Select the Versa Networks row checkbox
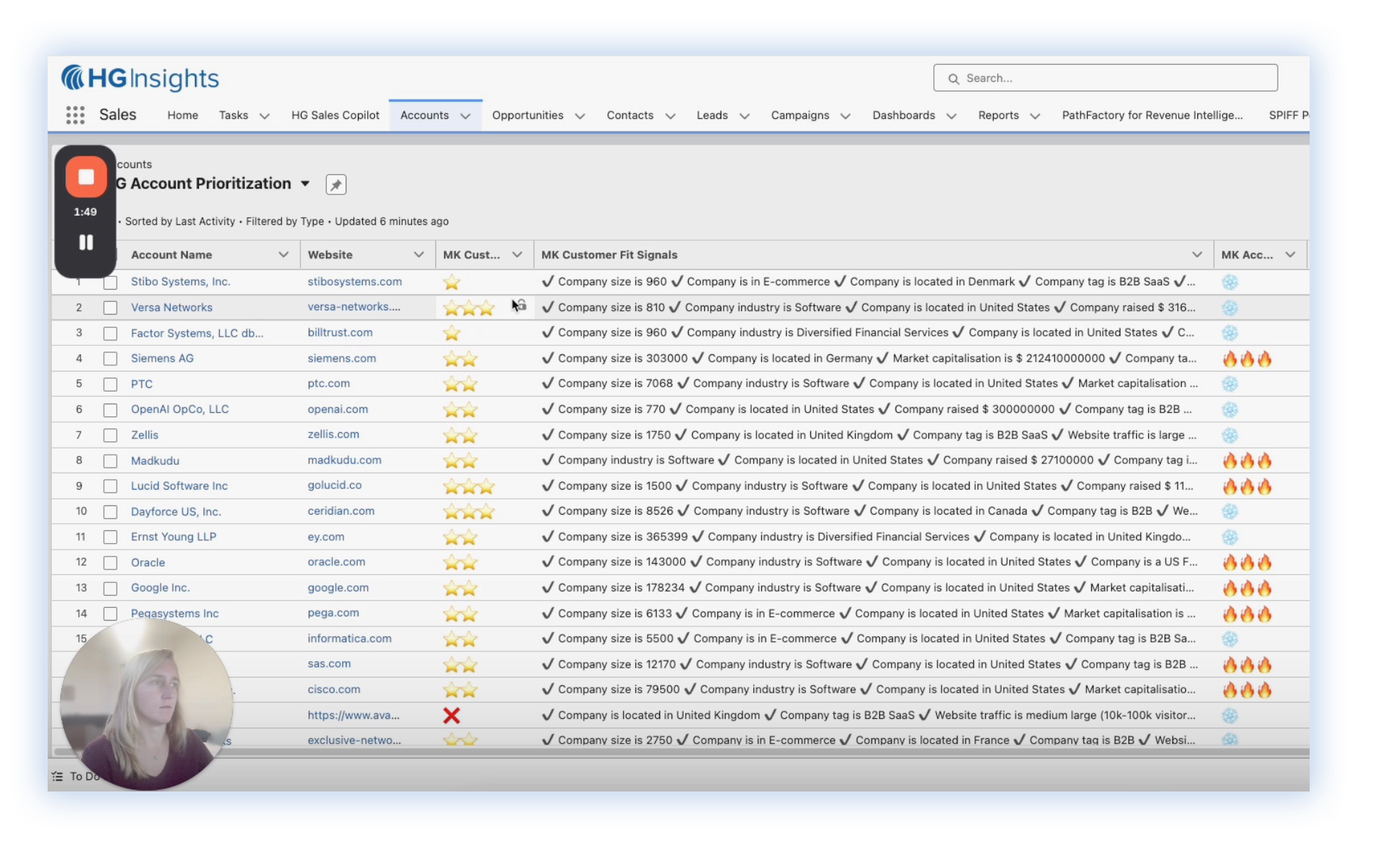 tap(110, 307)
